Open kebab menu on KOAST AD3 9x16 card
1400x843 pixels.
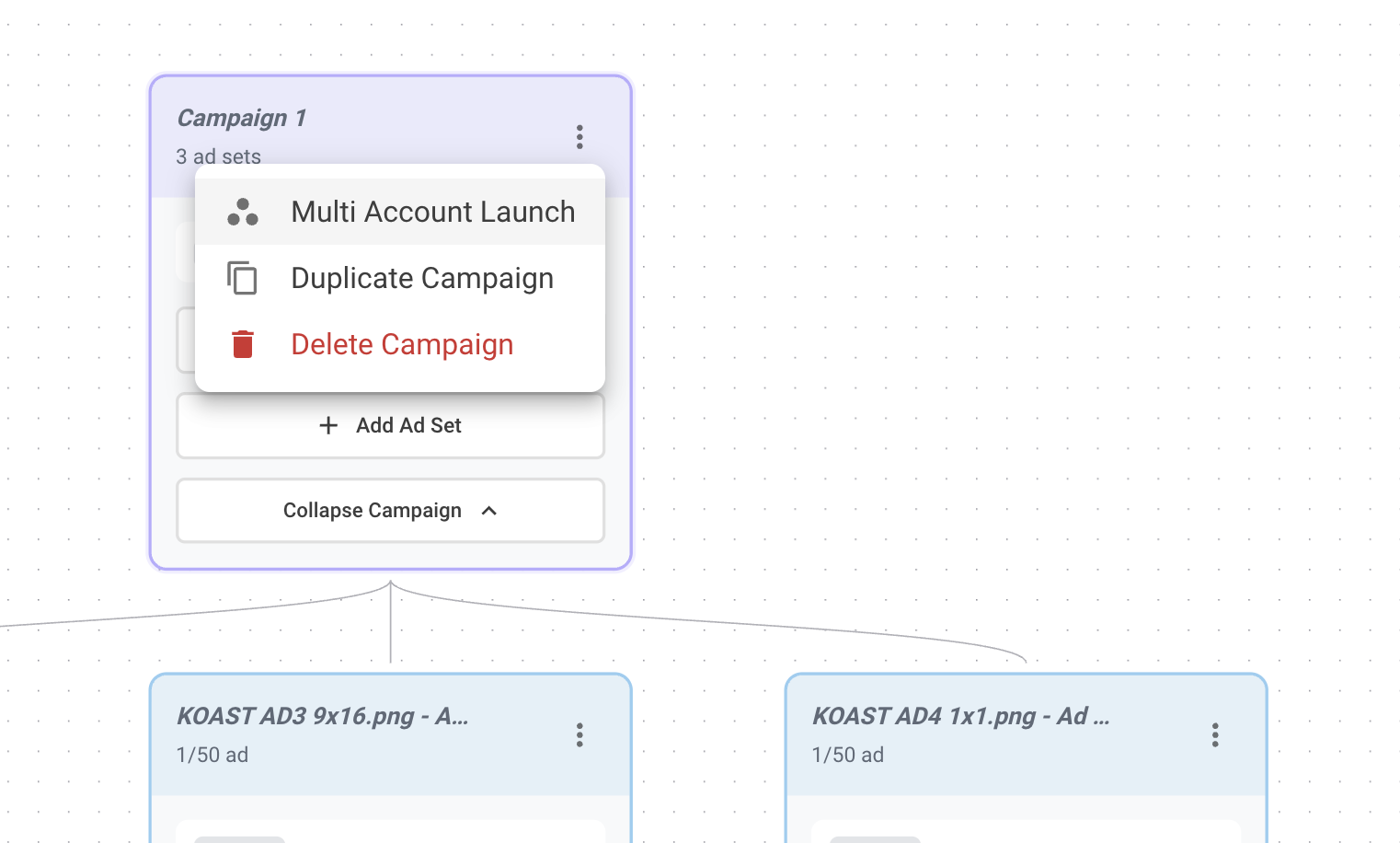point(580,734)
